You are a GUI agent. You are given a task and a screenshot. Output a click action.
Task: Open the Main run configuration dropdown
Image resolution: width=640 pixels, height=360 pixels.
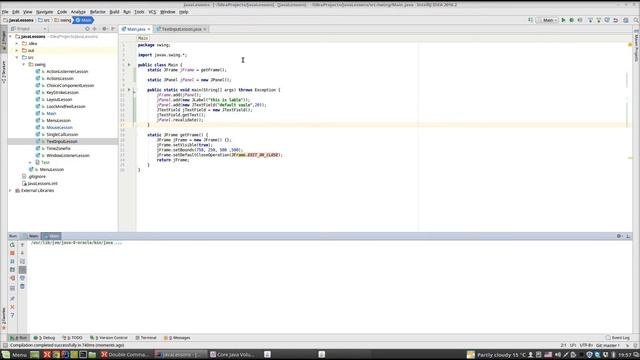(548, 20)
